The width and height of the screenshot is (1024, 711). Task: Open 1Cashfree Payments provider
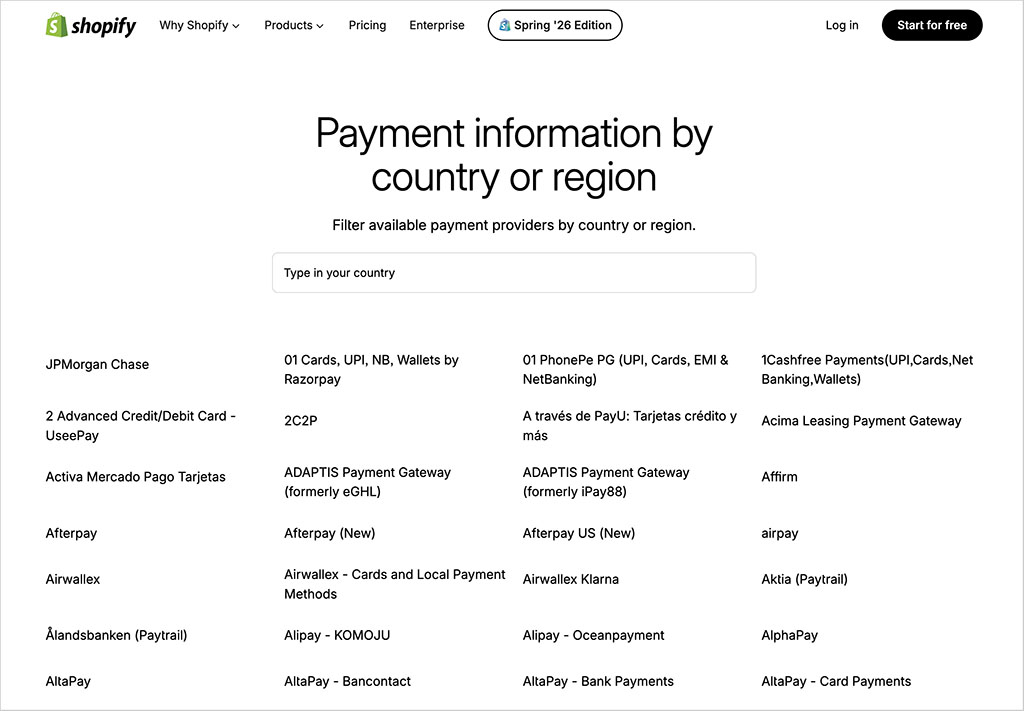click(x=867, y=370)
